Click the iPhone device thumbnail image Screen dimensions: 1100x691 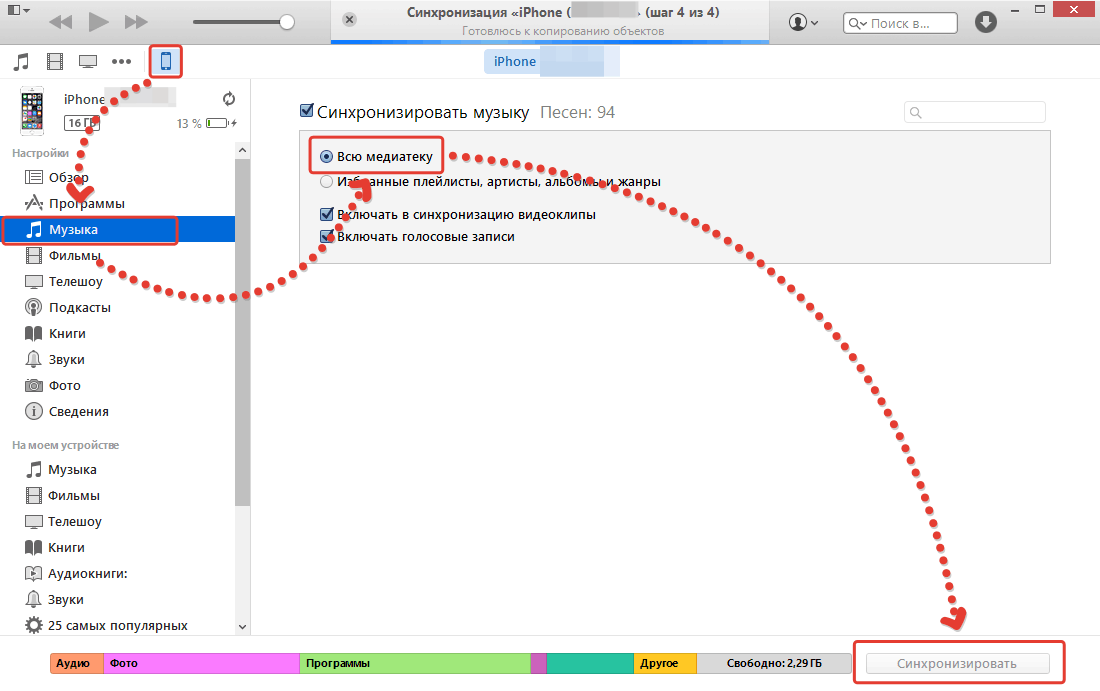pos(32,111)
